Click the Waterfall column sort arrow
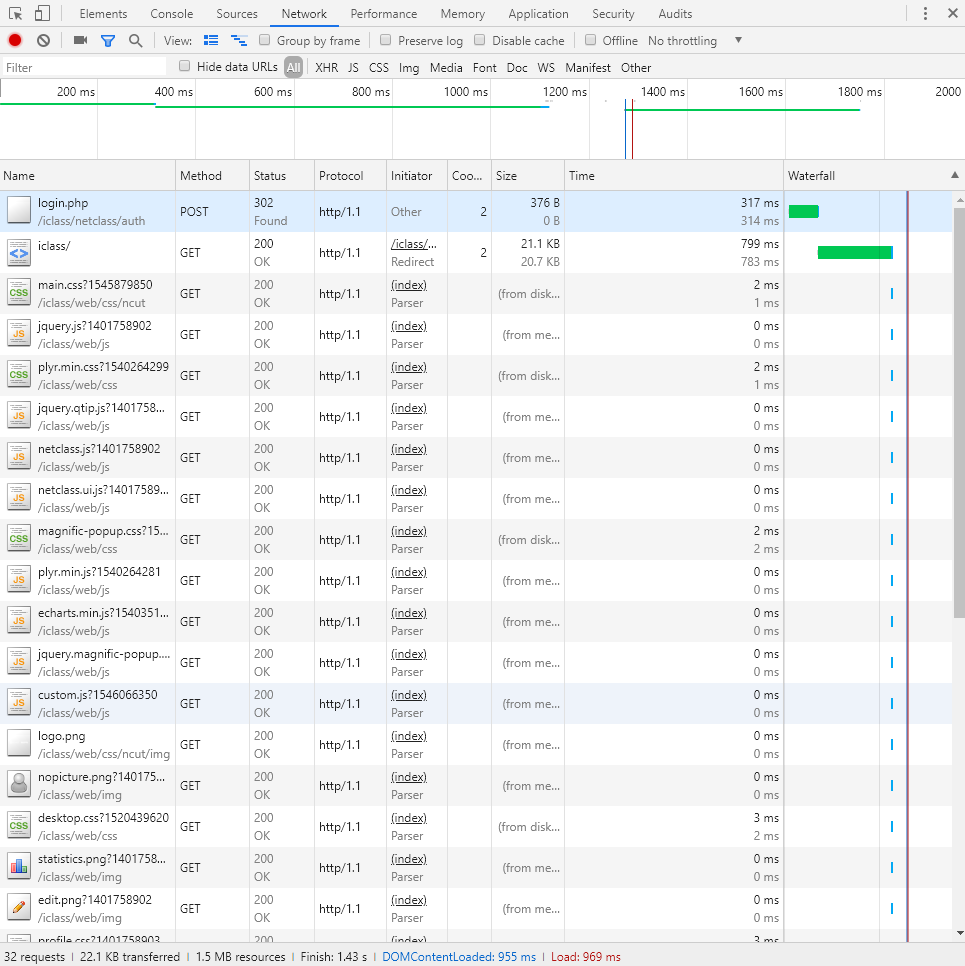This screenshot has height=966, width=965. coord(954,176)
